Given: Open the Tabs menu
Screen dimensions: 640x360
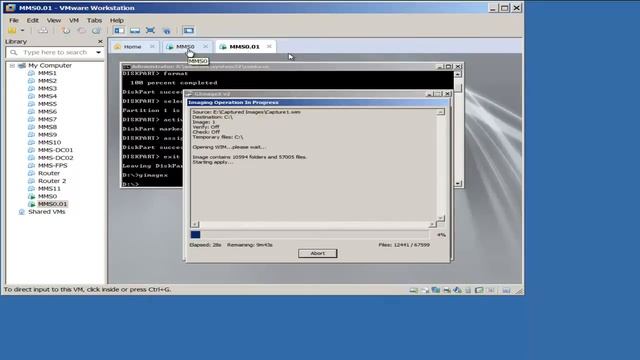Looking at the screenshot, I should click(94, 20).
